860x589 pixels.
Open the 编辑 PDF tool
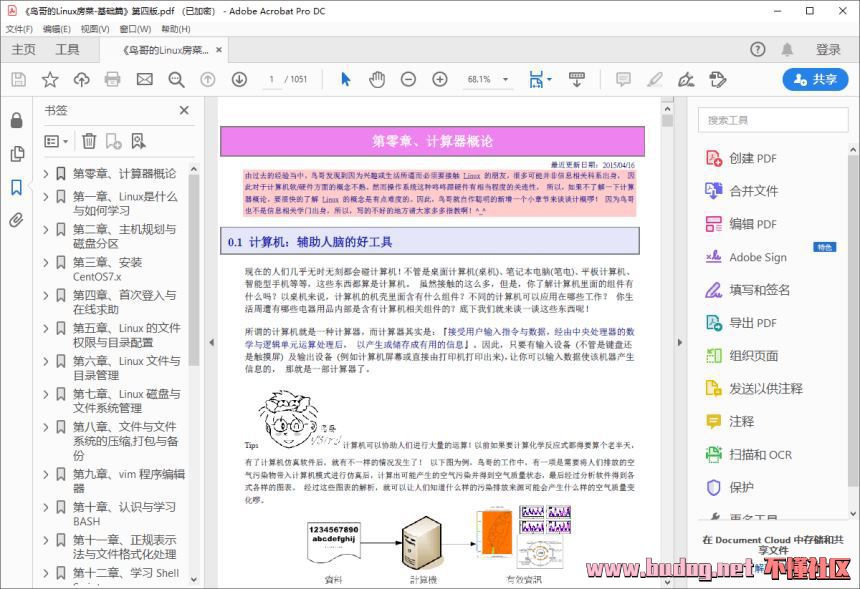(742, 224)
